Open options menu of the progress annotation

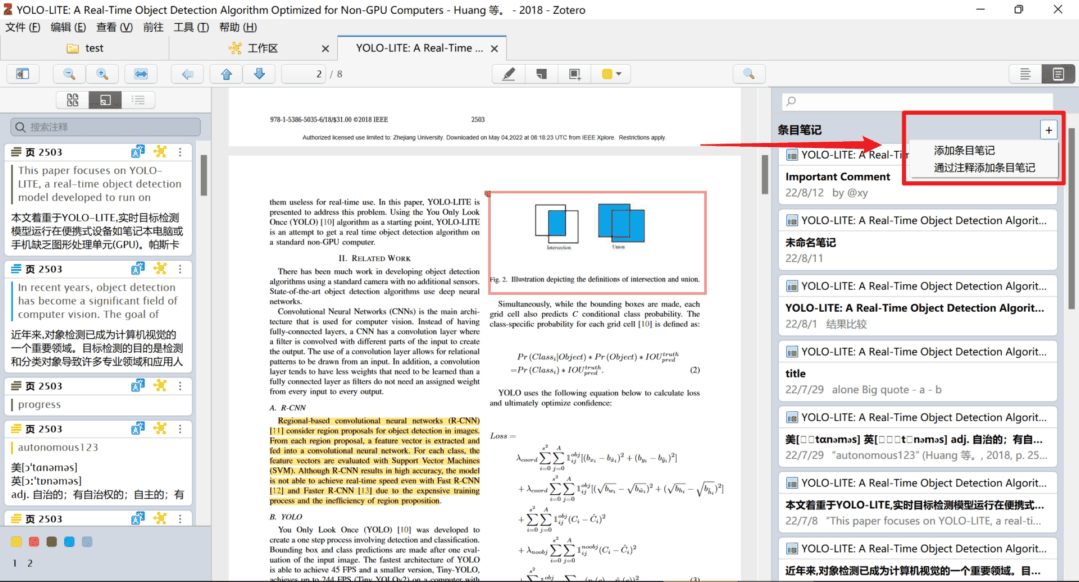[x=180, y=386]
